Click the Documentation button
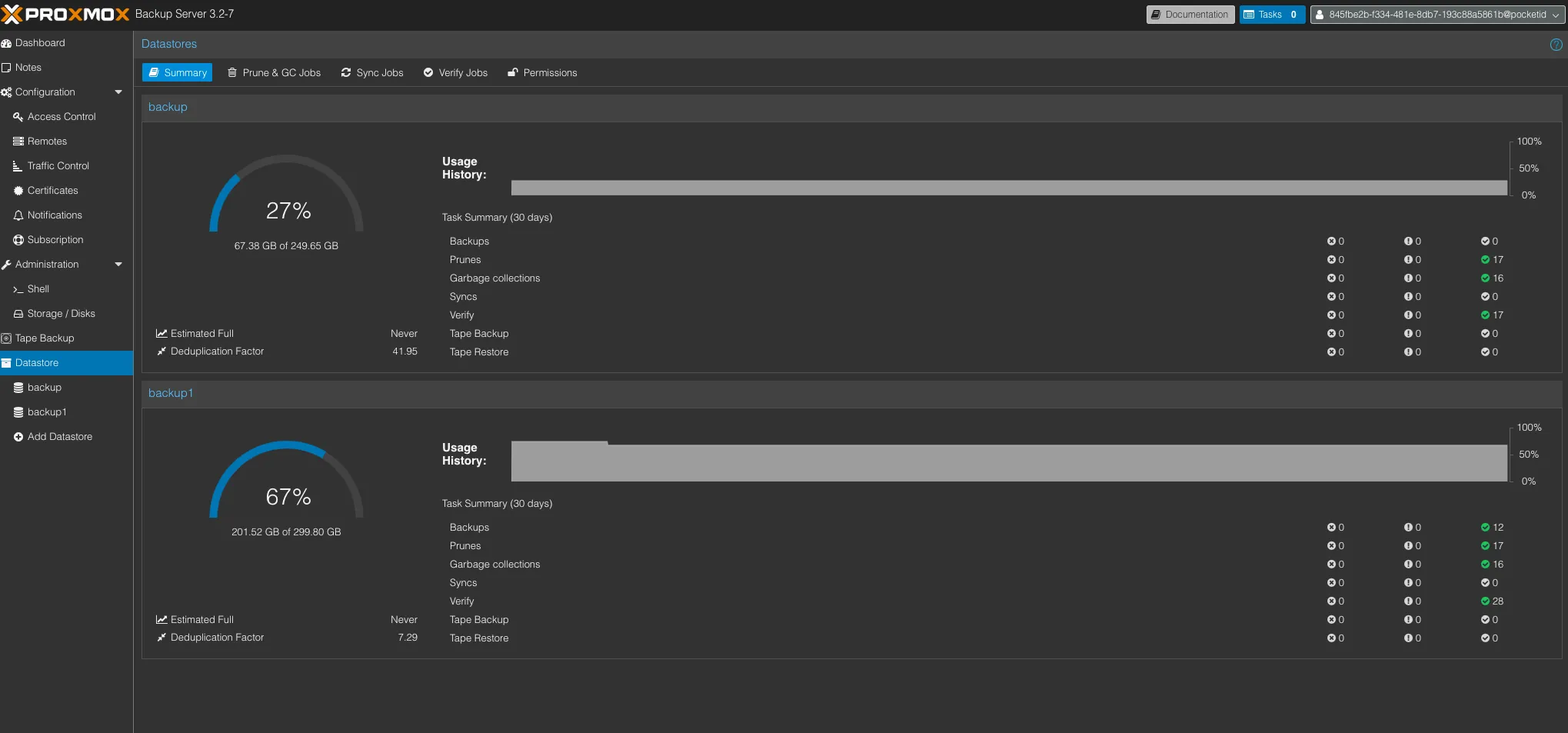This screenshot has height=733, width=1568. 1190,15
